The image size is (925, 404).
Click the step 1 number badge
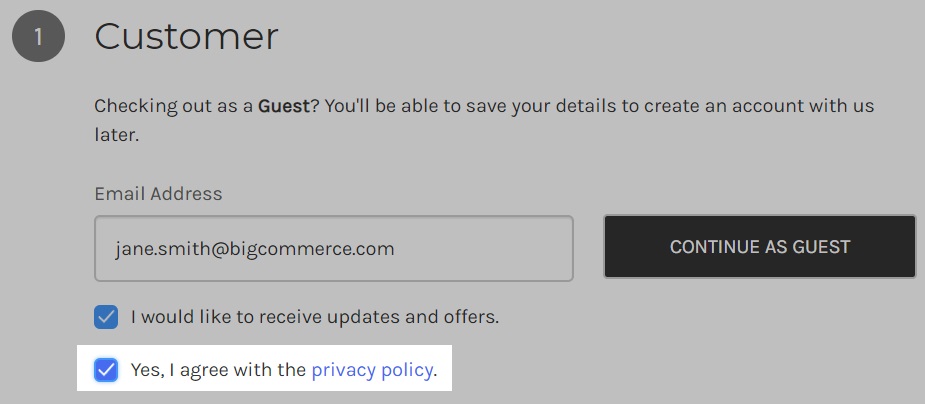[38, 37]
